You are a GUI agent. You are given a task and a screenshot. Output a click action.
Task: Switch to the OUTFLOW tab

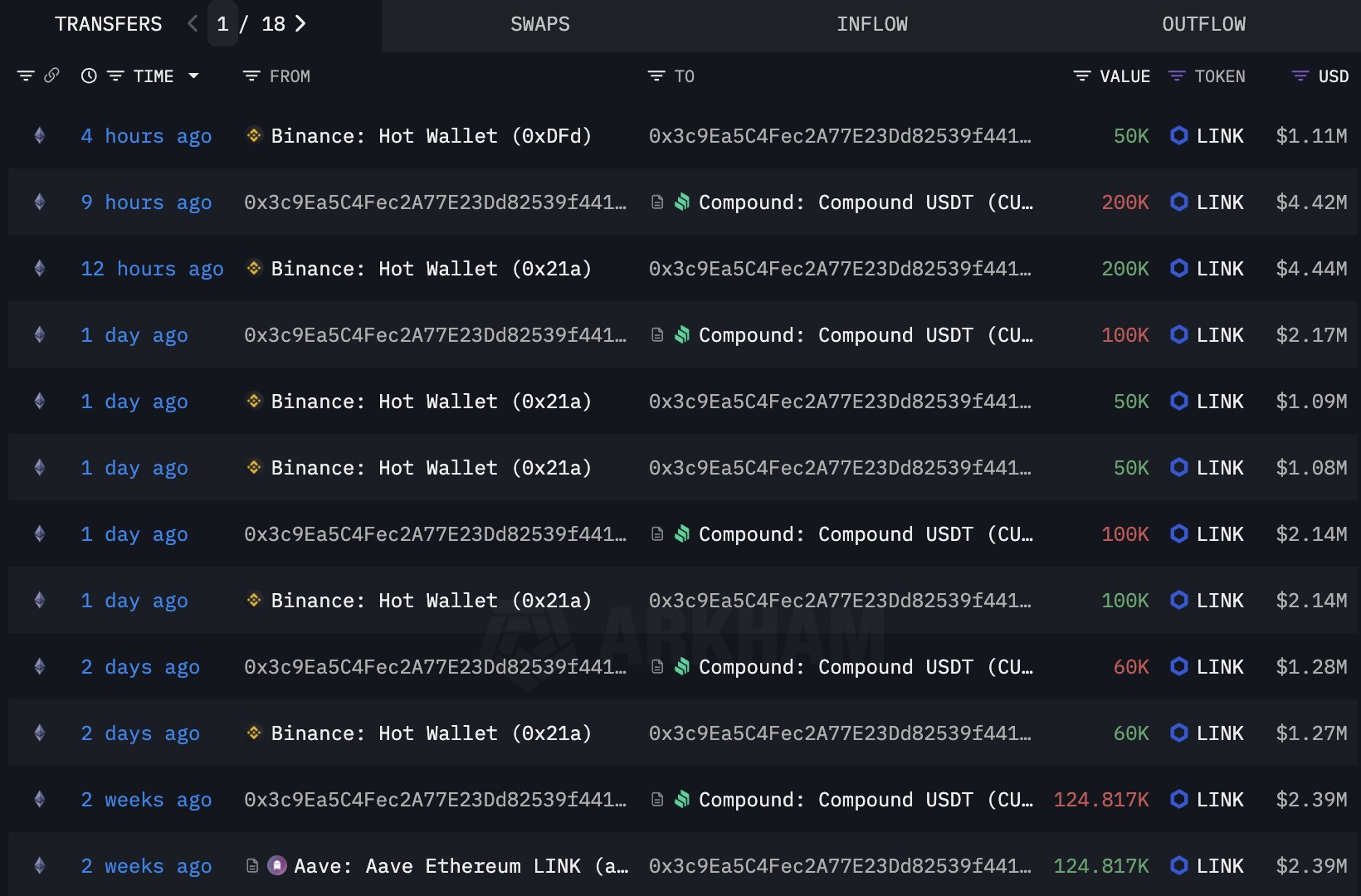(x=1204, y=24)
